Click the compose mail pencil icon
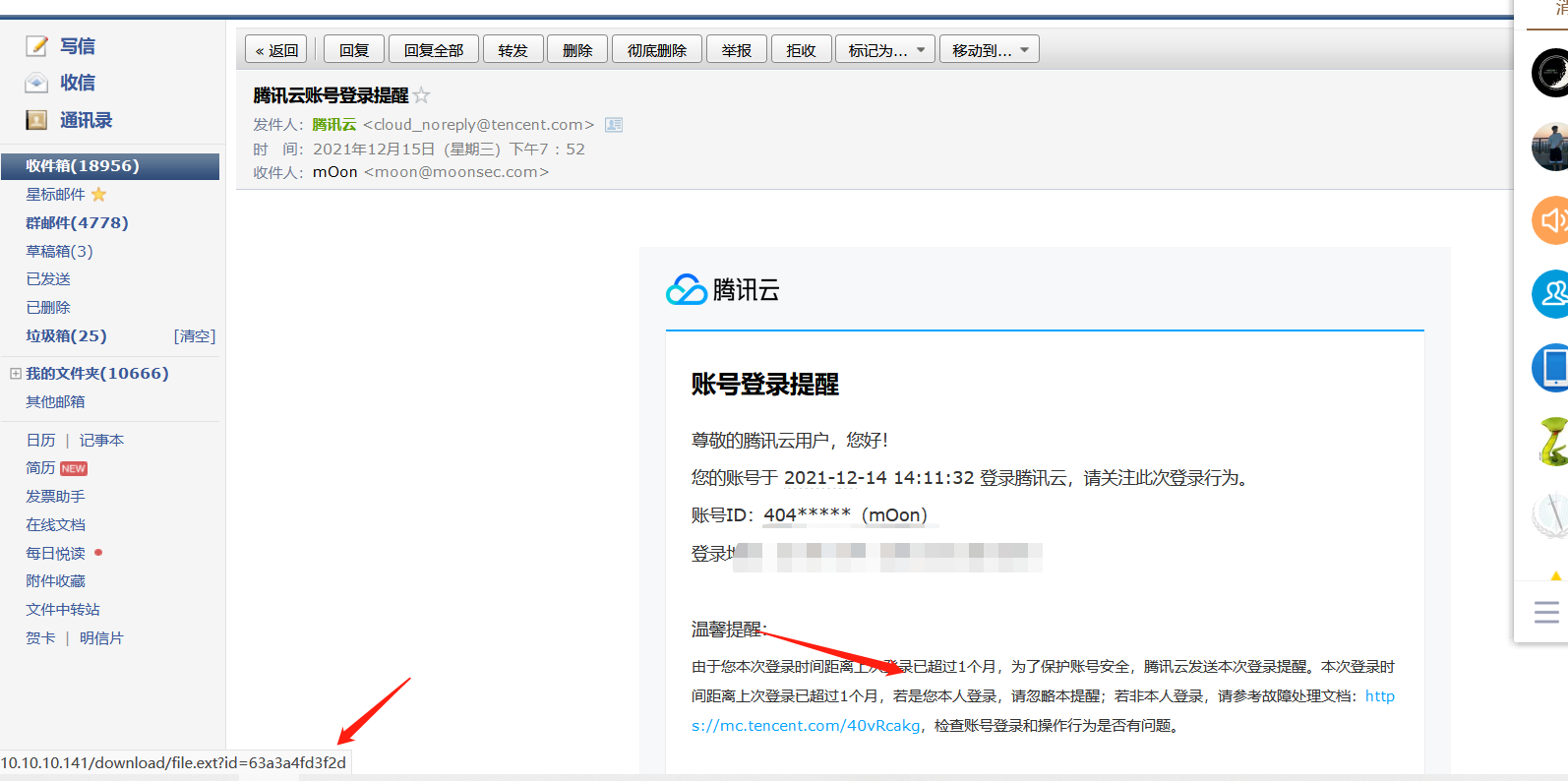Screen dimensions: 1568x781 (36, 46)
